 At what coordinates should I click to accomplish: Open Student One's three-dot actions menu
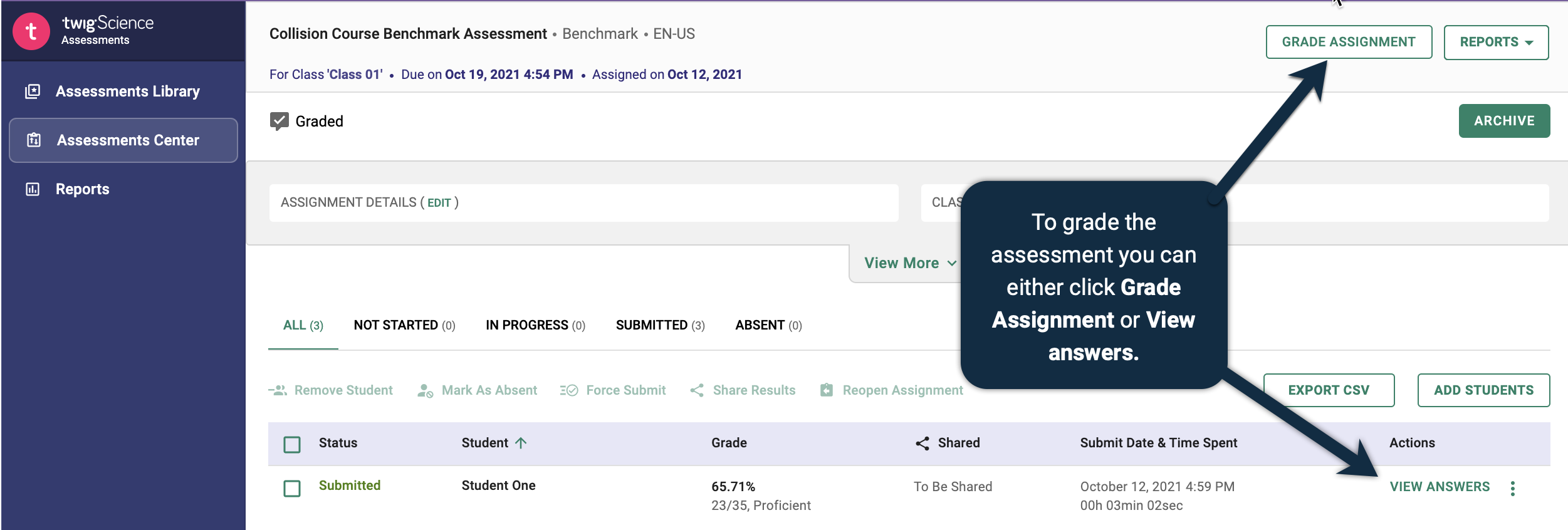[x=1513, y=488]
